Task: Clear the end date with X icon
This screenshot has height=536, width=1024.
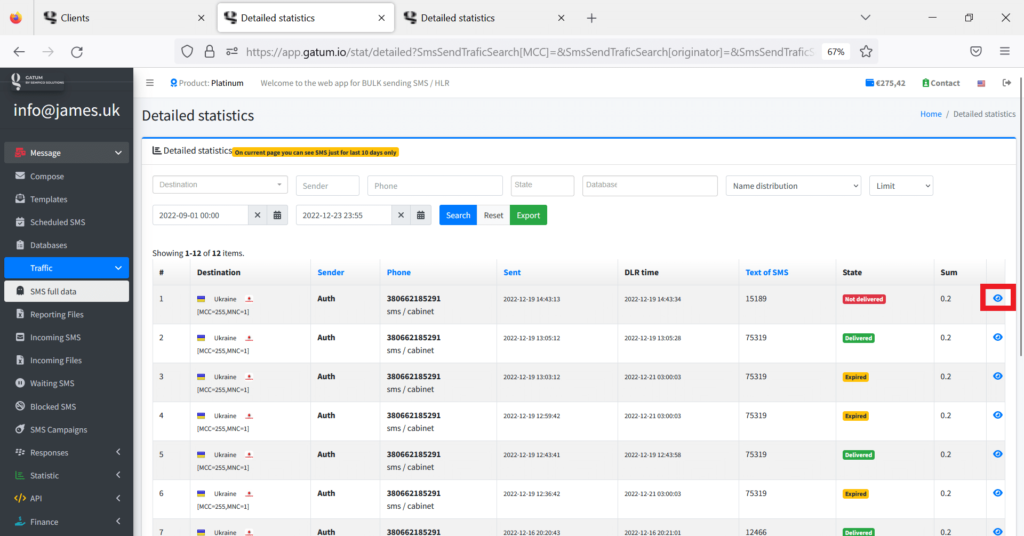Action: pos(400,215)
